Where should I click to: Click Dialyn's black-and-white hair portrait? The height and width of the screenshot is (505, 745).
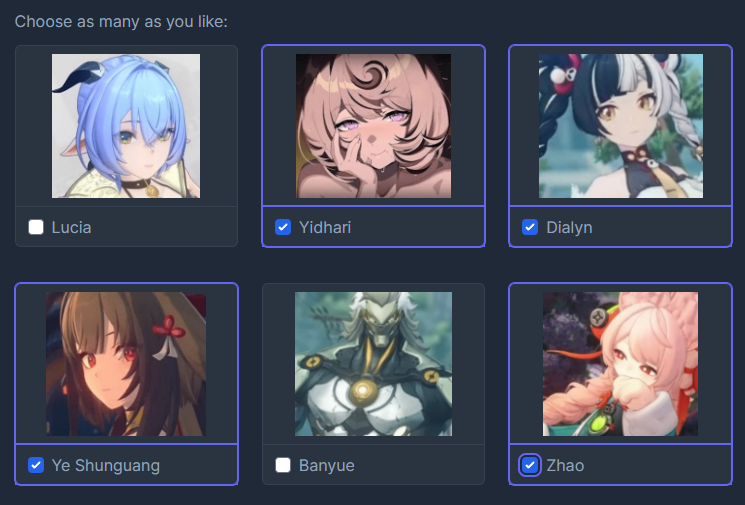(x=621, y=126)
